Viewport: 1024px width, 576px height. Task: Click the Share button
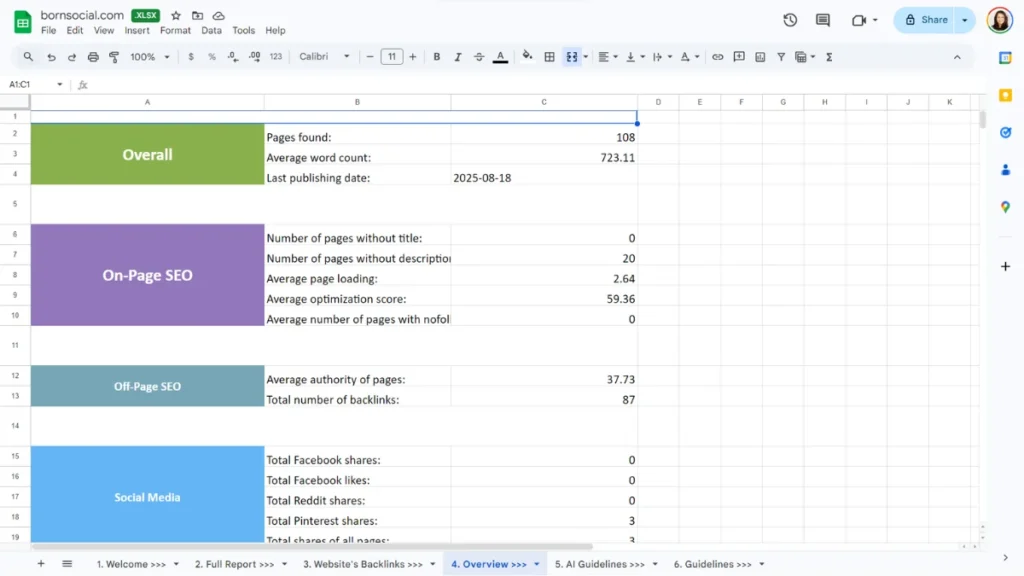tap(927, 20)
